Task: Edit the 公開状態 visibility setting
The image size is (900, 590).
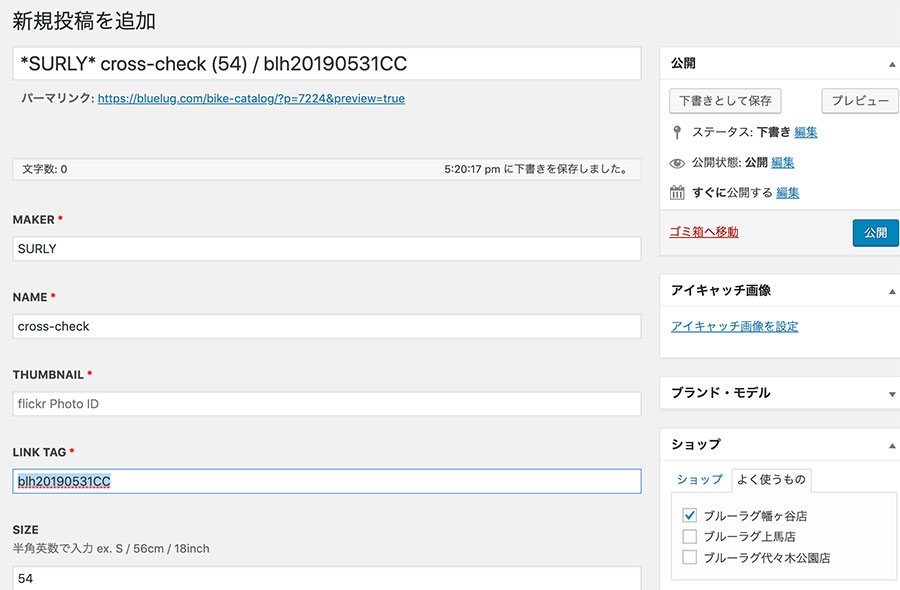Action: [783, 163]
